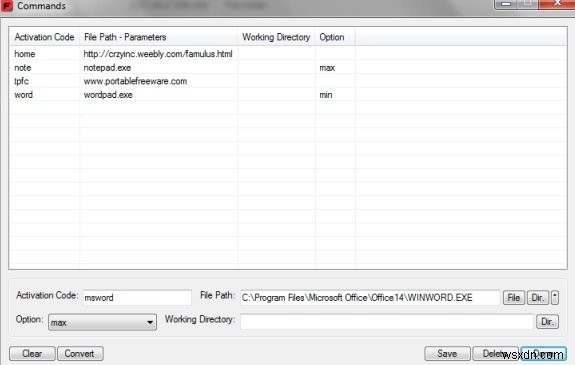Click the Option column header

[335, 37]
